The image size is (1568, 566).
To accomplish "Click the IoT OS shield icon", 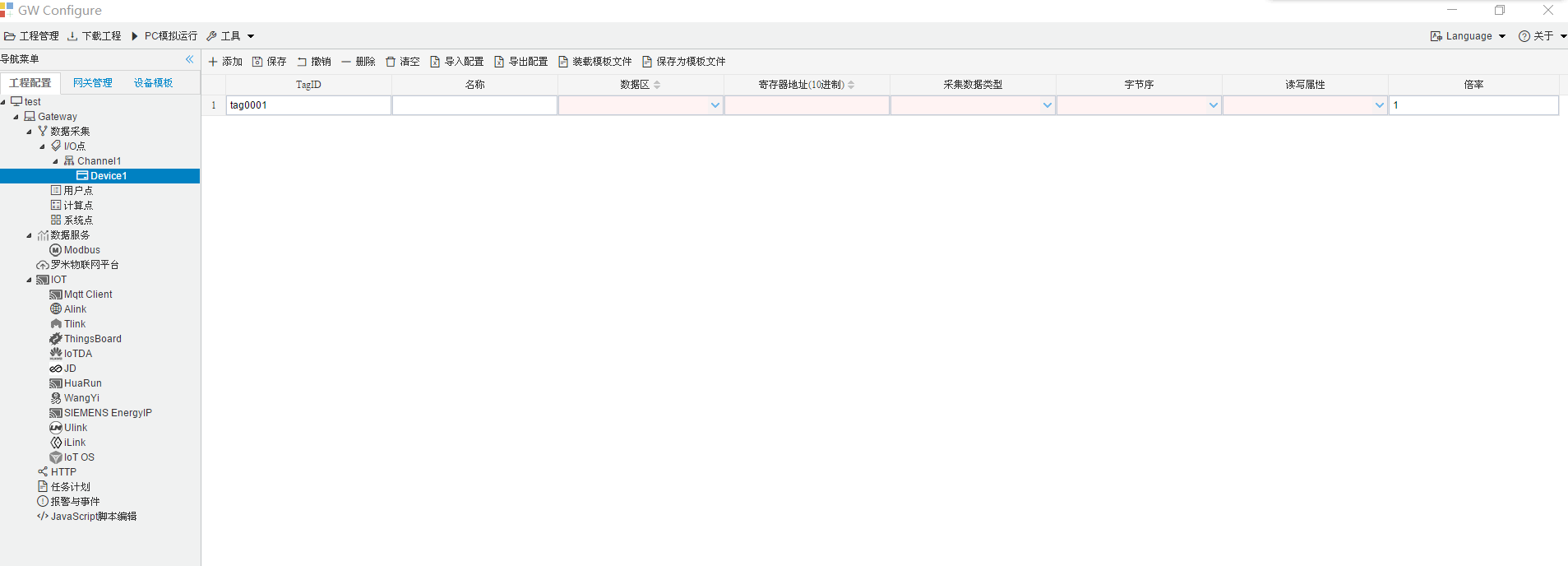I will click(x=56, y=457).
